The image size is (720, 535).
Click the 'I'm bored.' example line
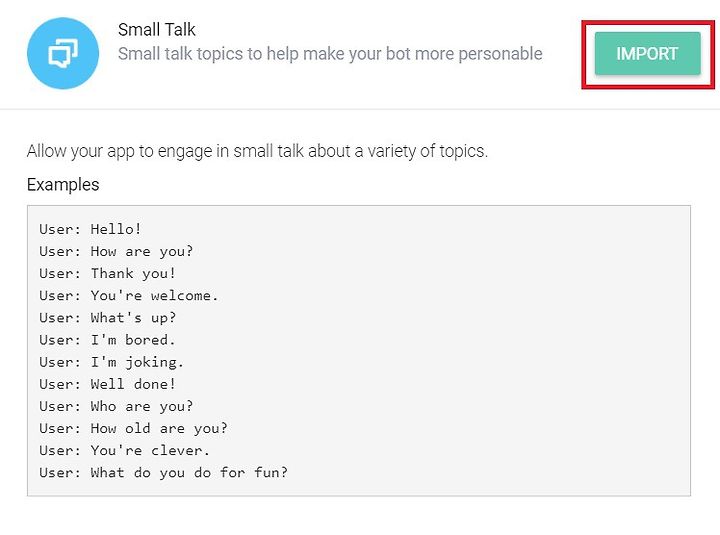(107, 339)
